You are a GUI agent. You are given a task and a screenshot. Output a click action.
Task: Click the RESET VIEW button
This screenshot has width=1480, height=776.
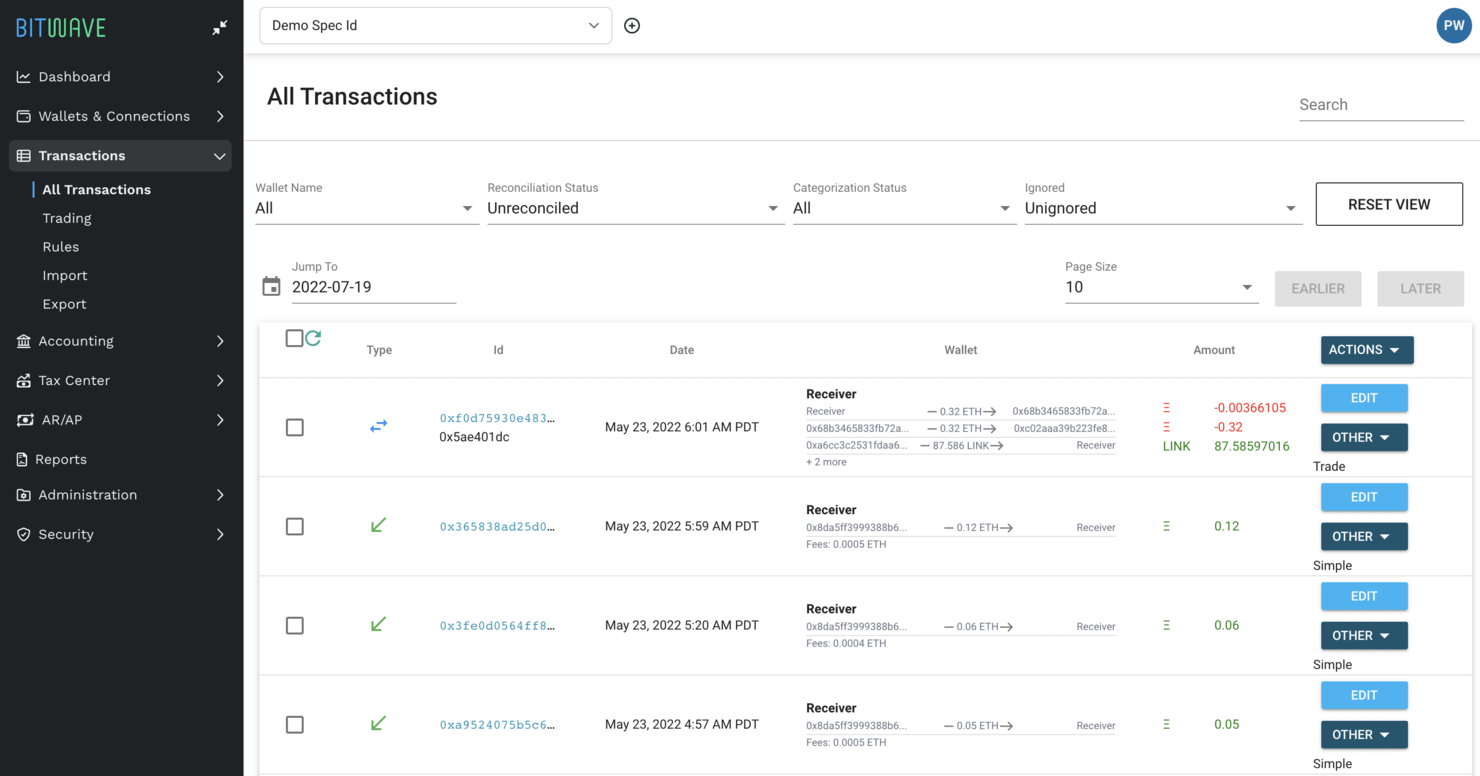point(1389,204)
